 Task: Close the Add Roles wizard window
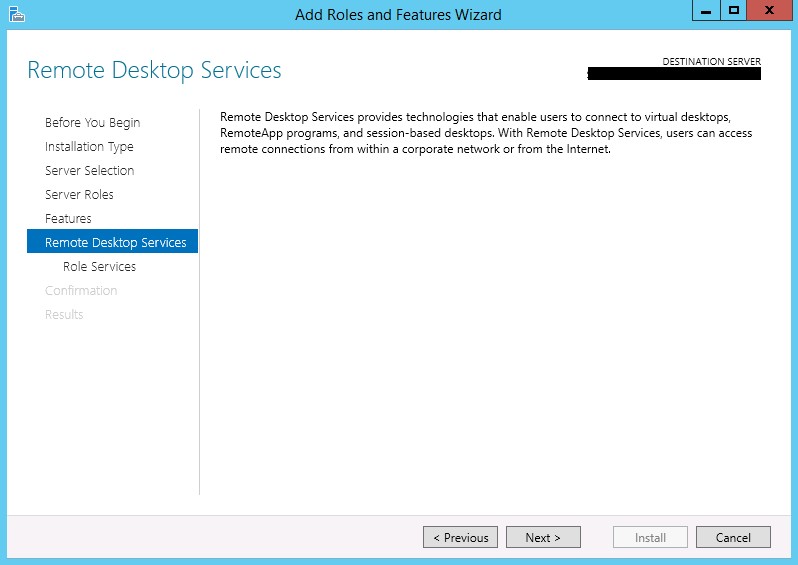click(770, 11)
